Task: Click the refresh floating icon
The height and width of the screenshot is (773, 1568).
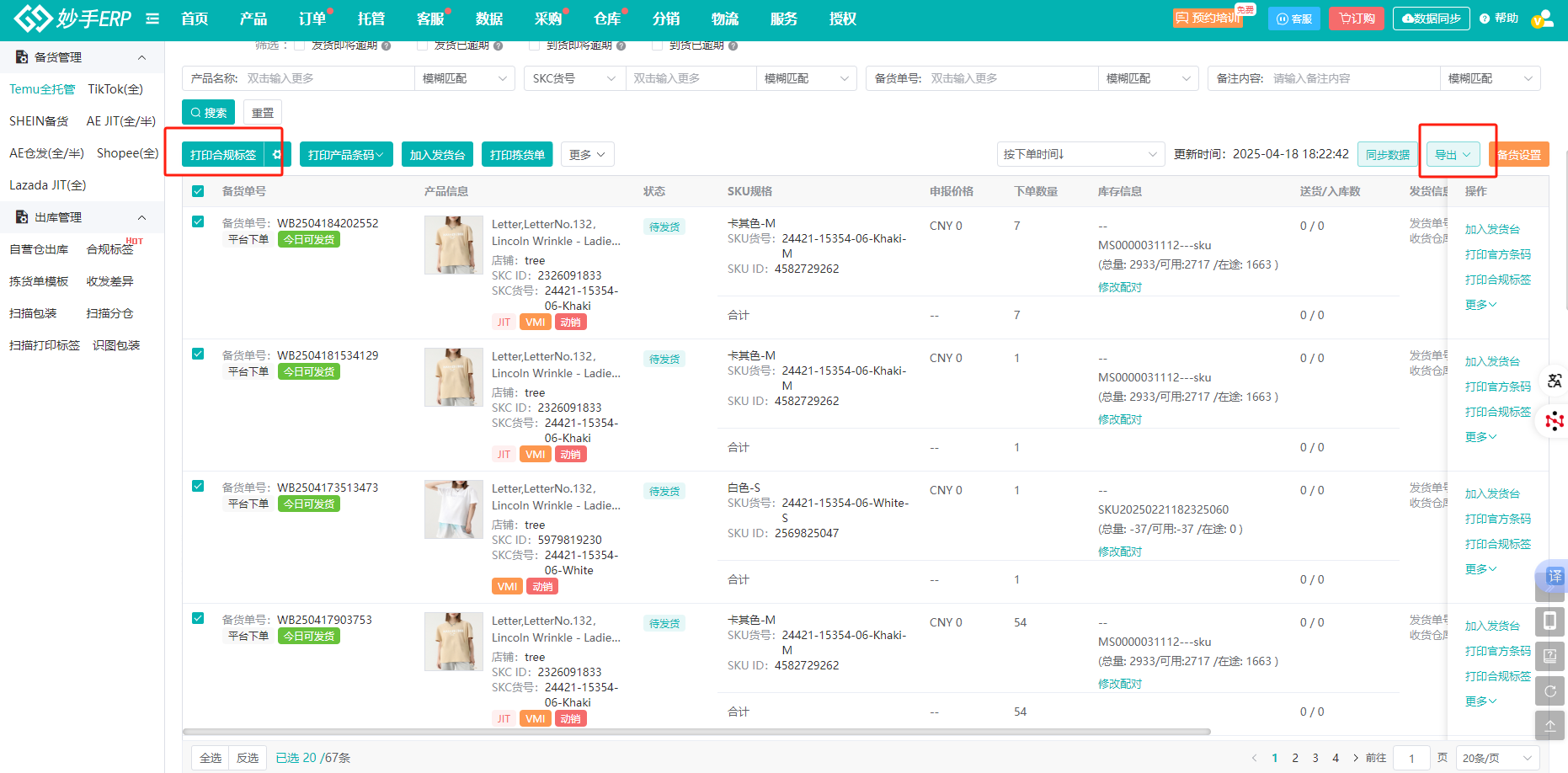Action: point(1549,691)
